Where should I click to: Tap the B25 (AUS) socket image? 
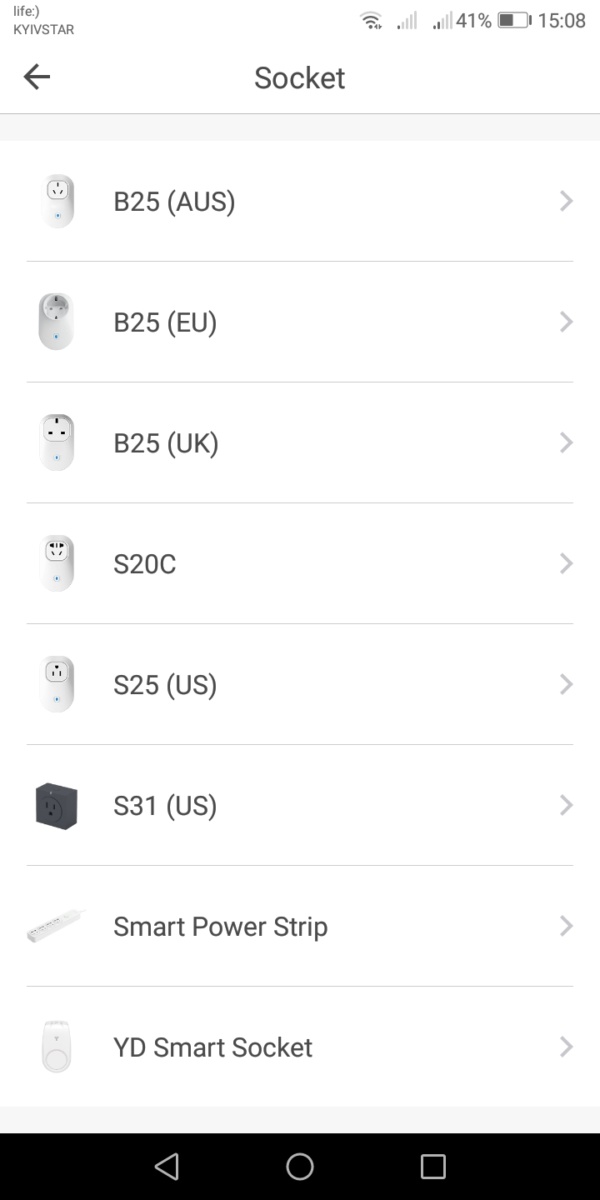[x=57, y=201]
